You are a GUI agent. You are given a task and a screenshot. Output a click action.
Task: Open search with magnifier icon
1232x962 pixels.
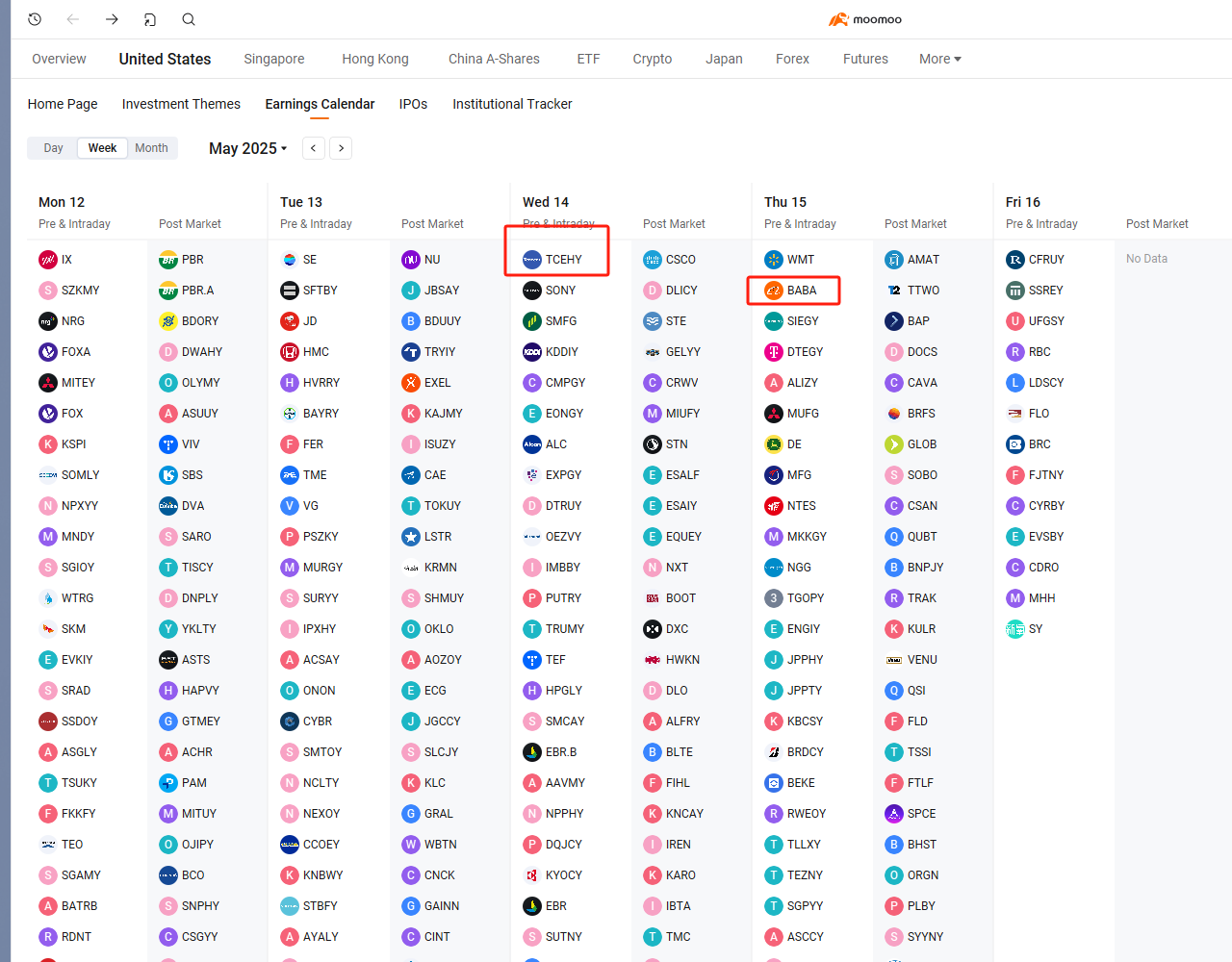[x=189, y=19]
